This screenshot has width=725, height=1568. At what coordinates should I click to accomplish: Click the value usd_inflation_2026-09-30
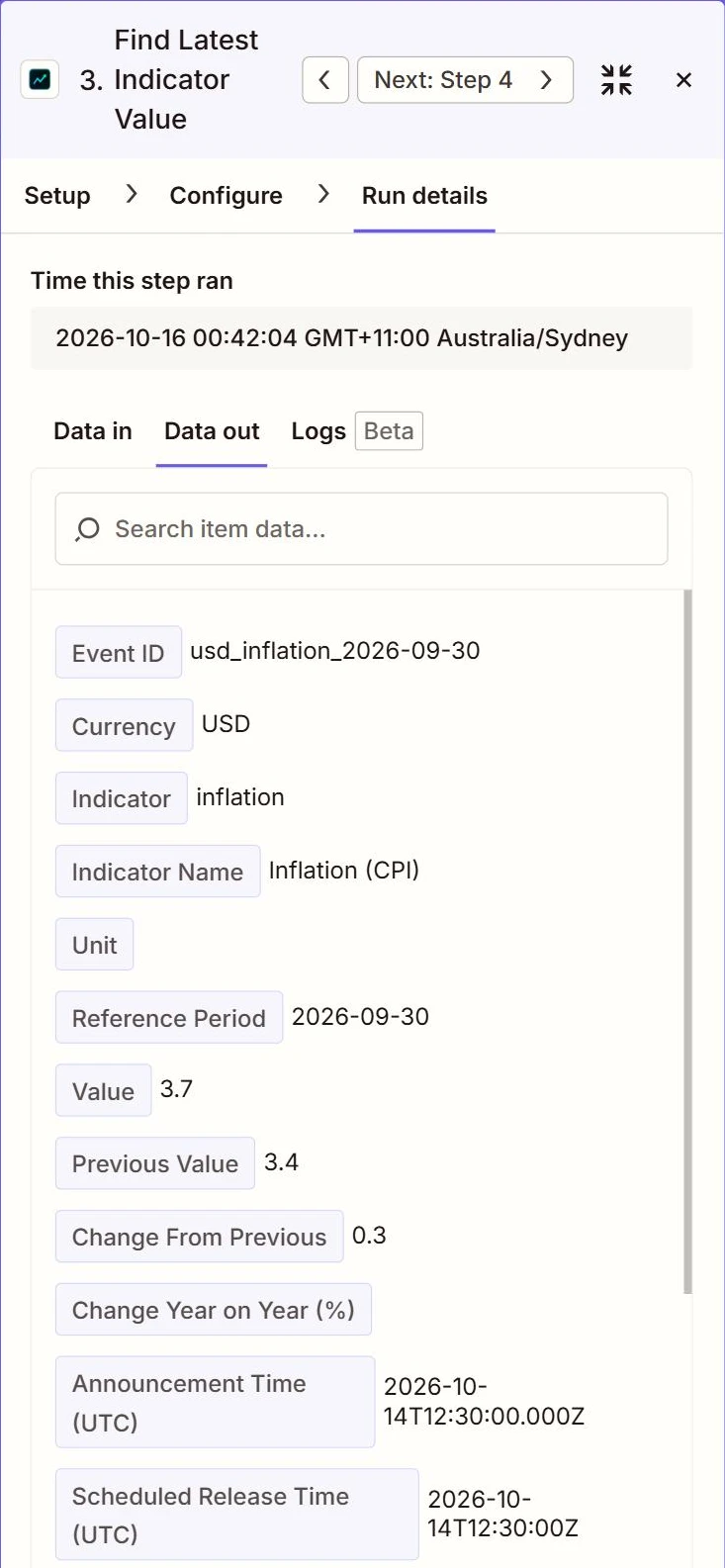[335, 651]
